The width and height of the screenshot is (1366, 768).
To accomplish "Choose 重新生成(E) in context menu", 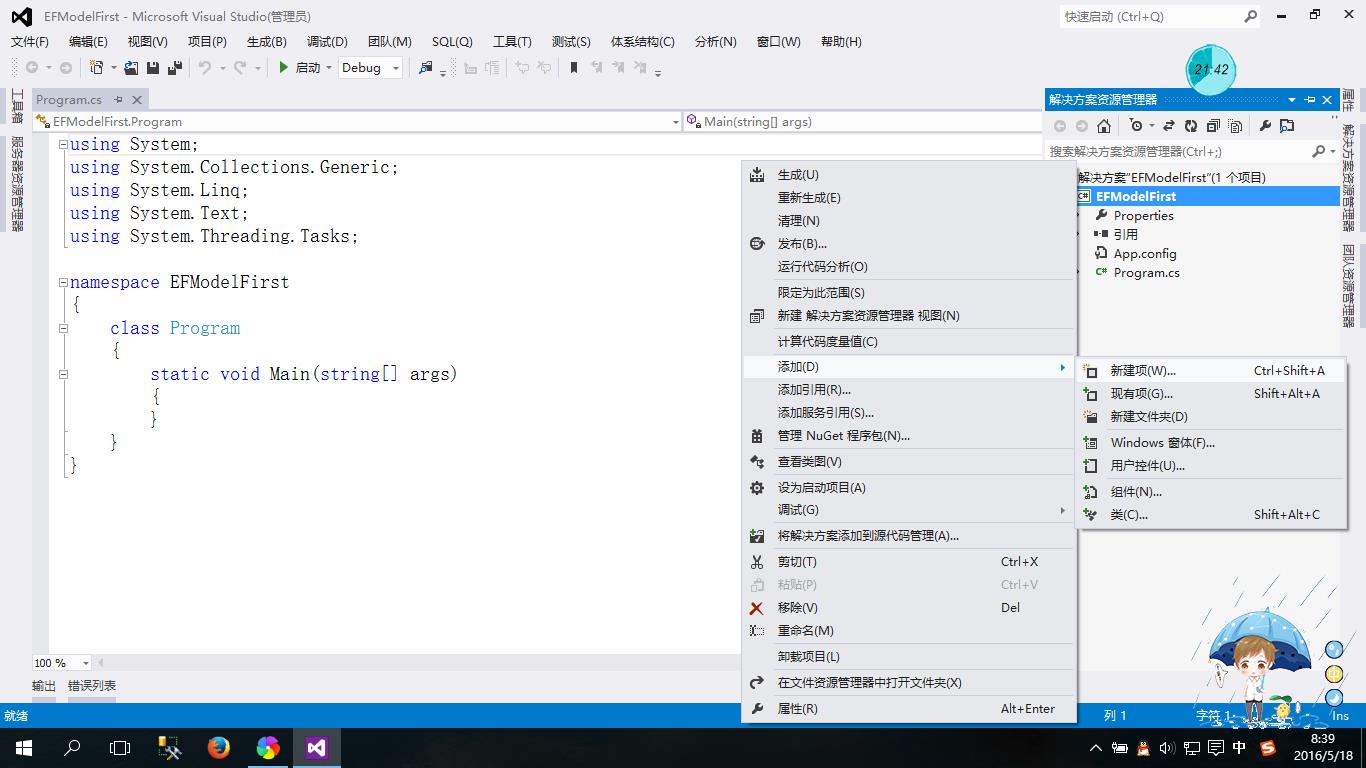I will coord(909,198).
